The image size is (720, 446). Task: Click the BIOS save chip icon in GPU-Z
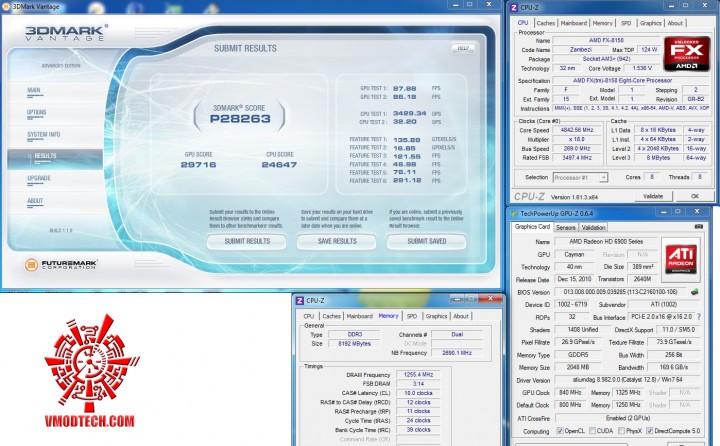pos(695,292)
